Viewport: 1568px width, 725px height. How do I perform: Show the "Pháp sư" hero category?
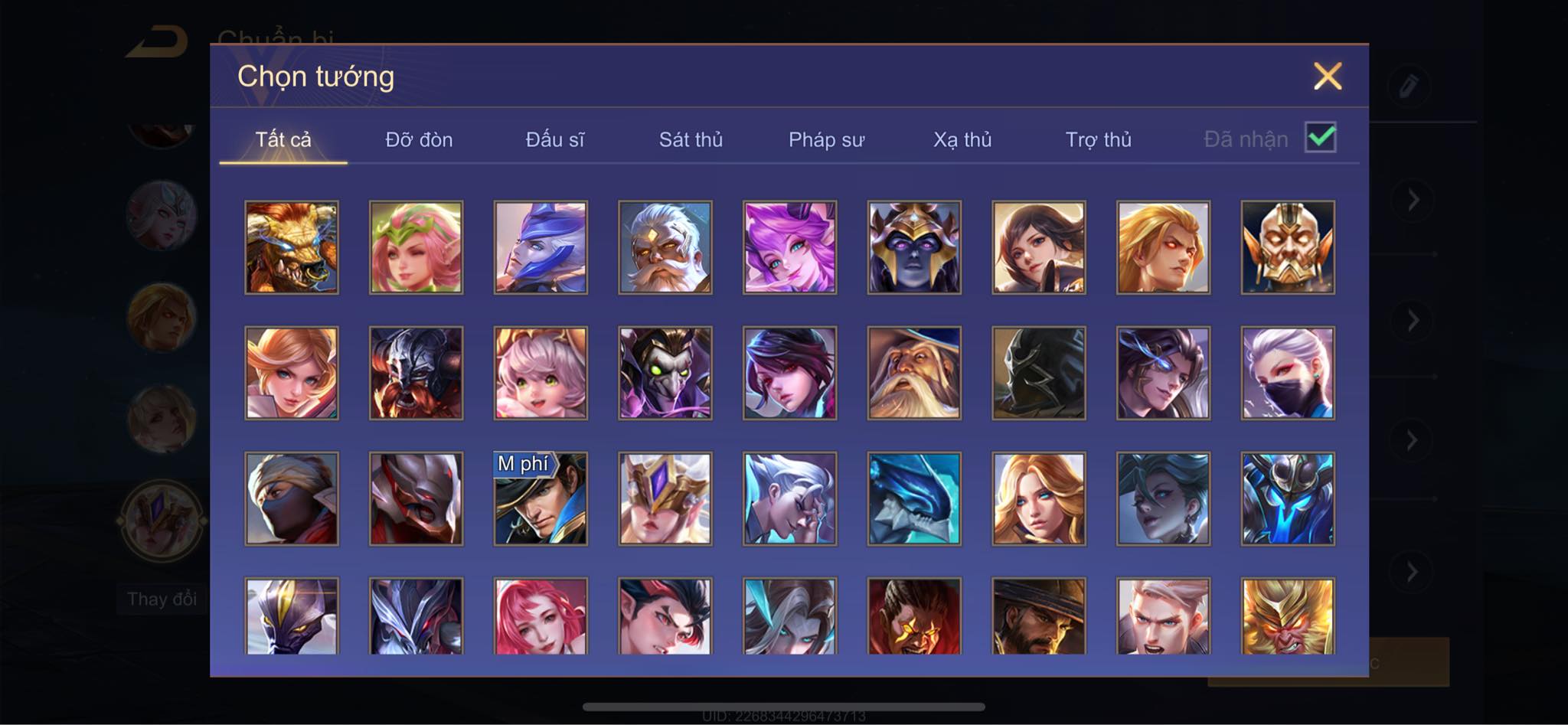click(826, 139)
